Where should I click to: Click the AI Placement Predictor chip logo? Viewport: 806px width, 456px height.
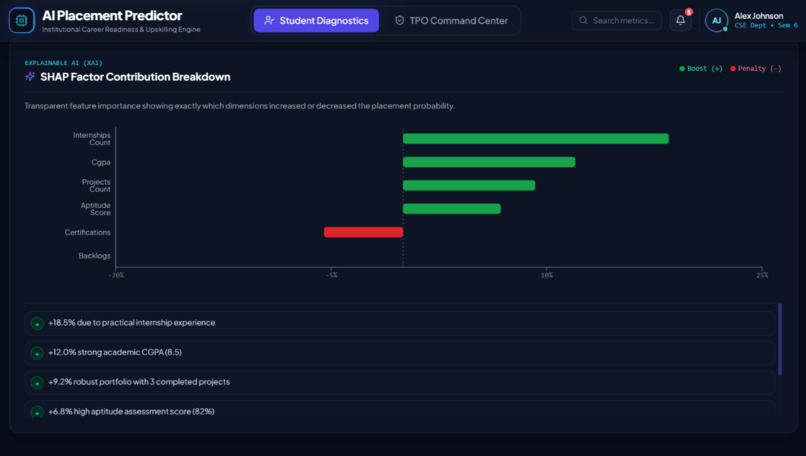tap(22, 21)
